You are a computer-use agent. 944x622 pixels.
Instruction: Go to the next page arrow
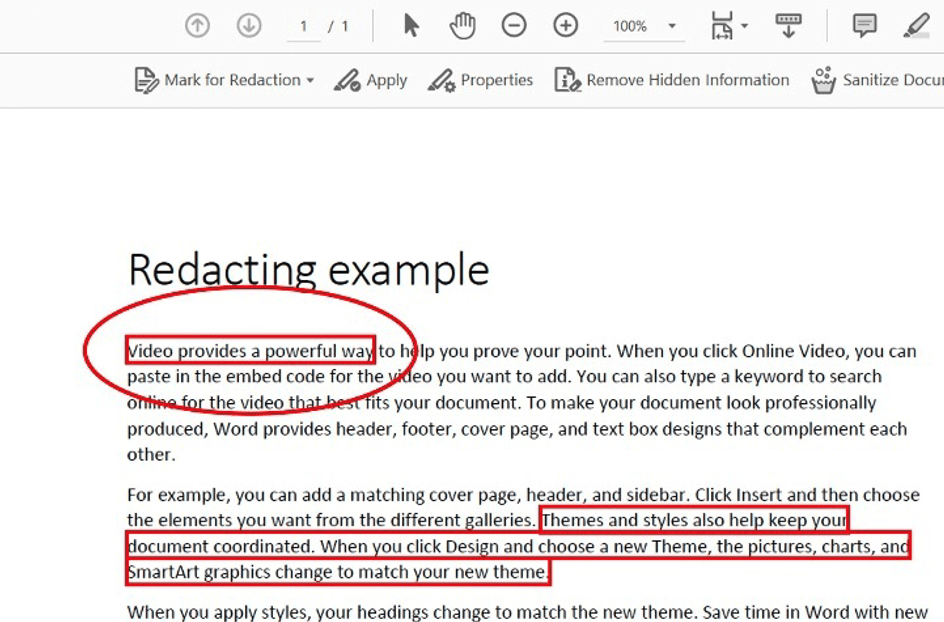pos(248,25)
